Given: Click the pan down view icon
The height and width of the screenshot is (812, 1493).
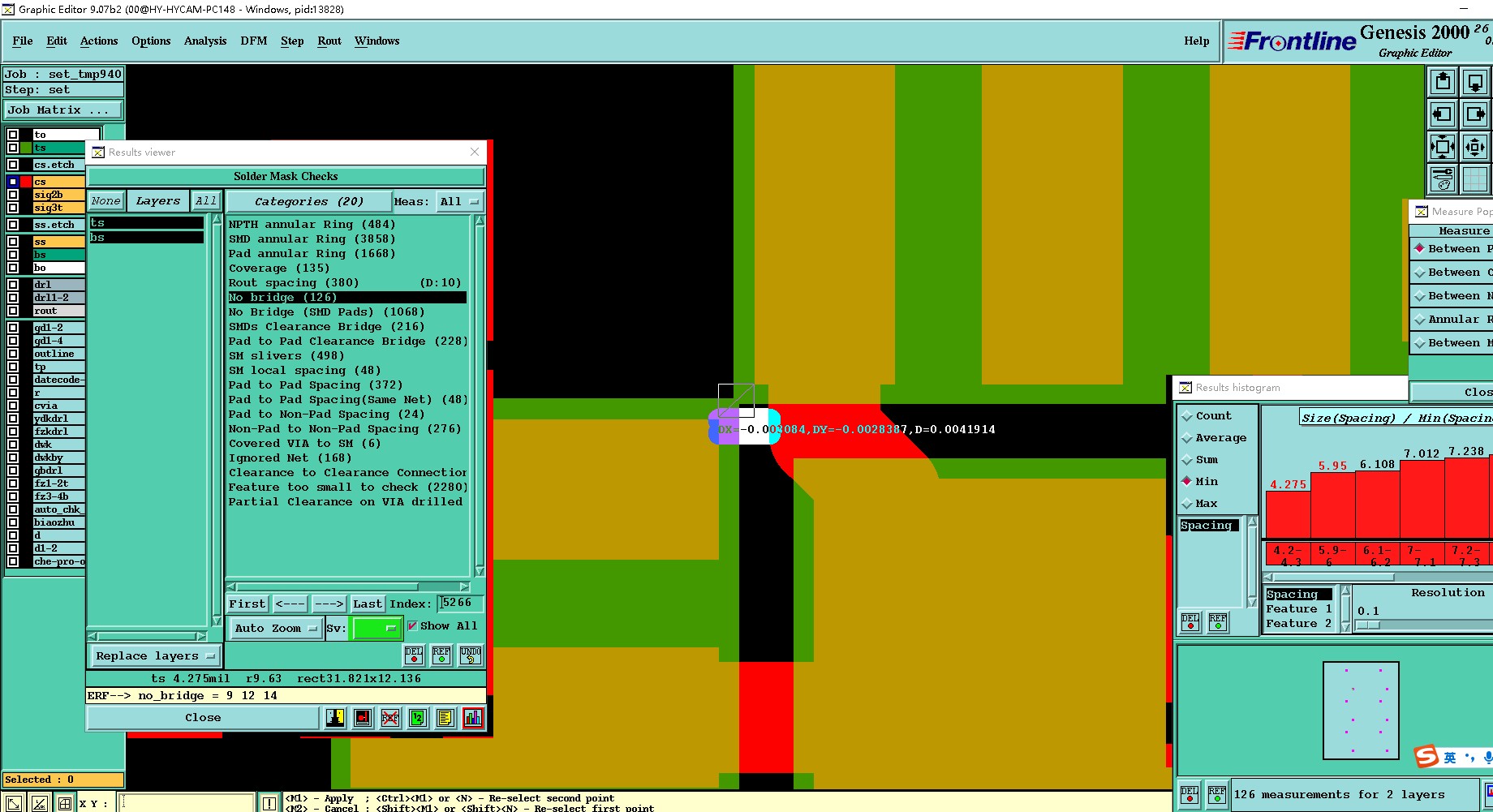Looking at the screenshot, I should click(x=1475, y=82).
